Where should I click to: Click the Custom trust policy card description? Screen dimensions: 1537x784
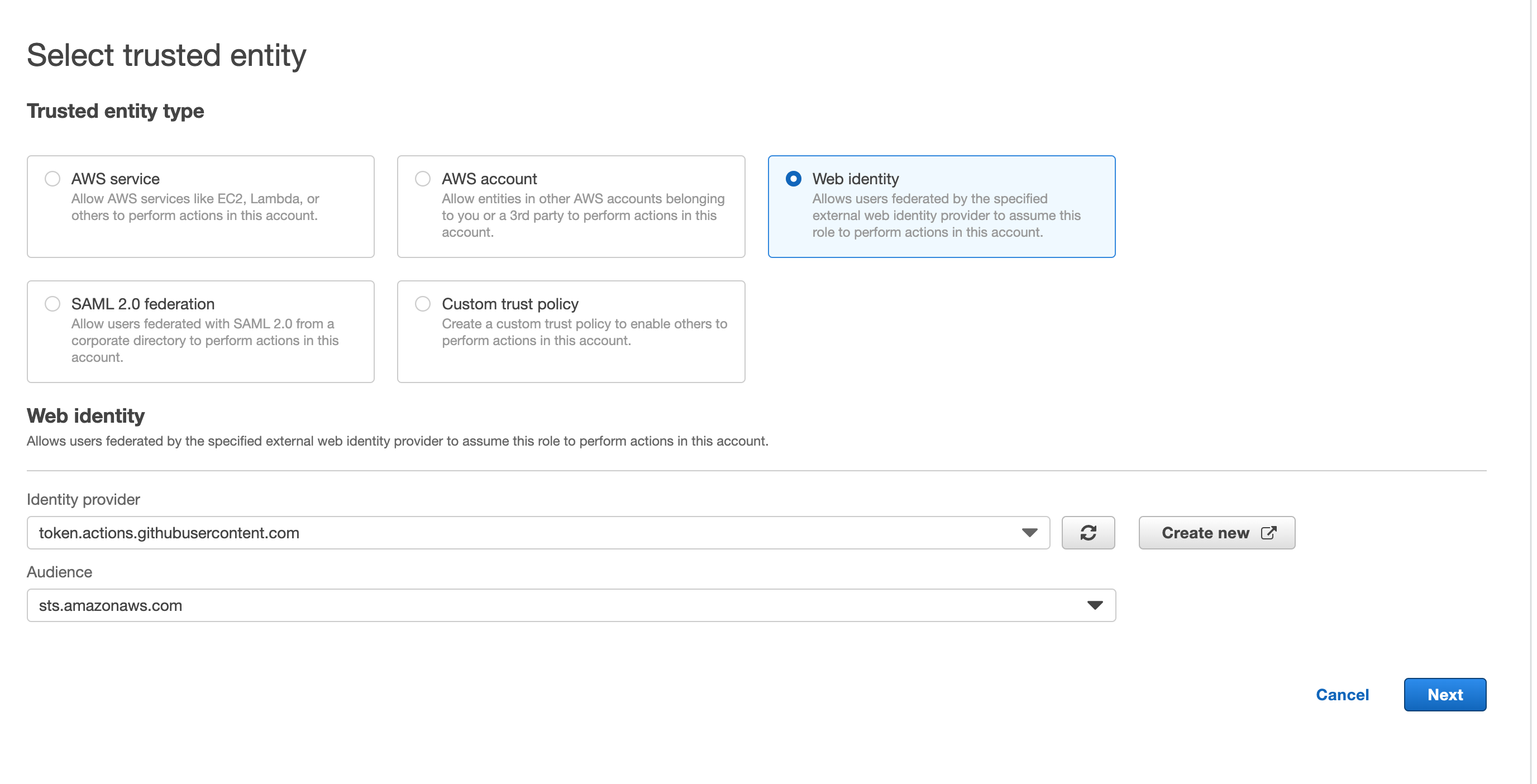pyautogui.click(x=584, y=332)
